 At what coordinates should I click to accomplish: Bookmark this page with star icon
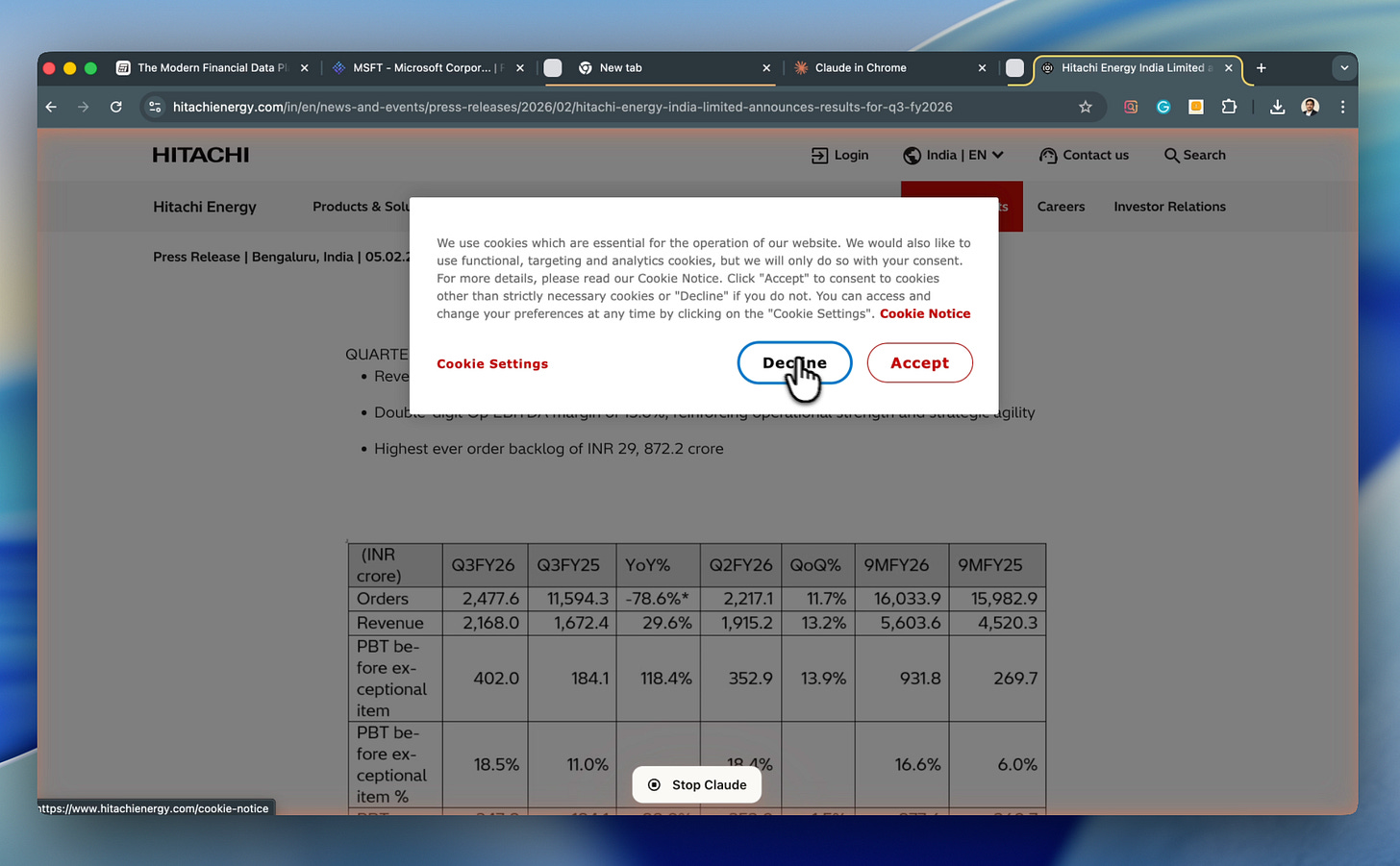1086,107
